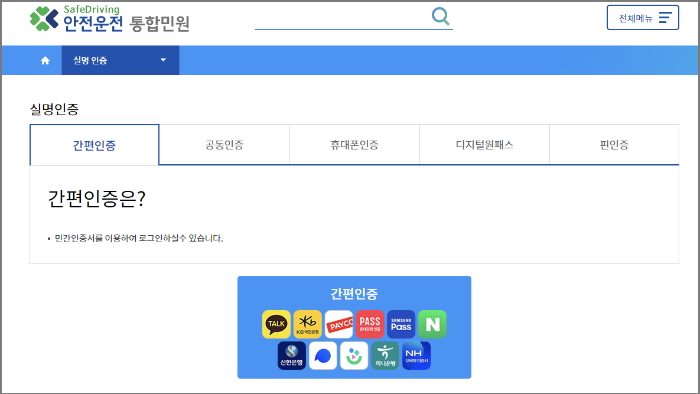This screenshot has width=700, height=394.
Task: Click the 간편인증 blue panel title
Action: [354, 294]
